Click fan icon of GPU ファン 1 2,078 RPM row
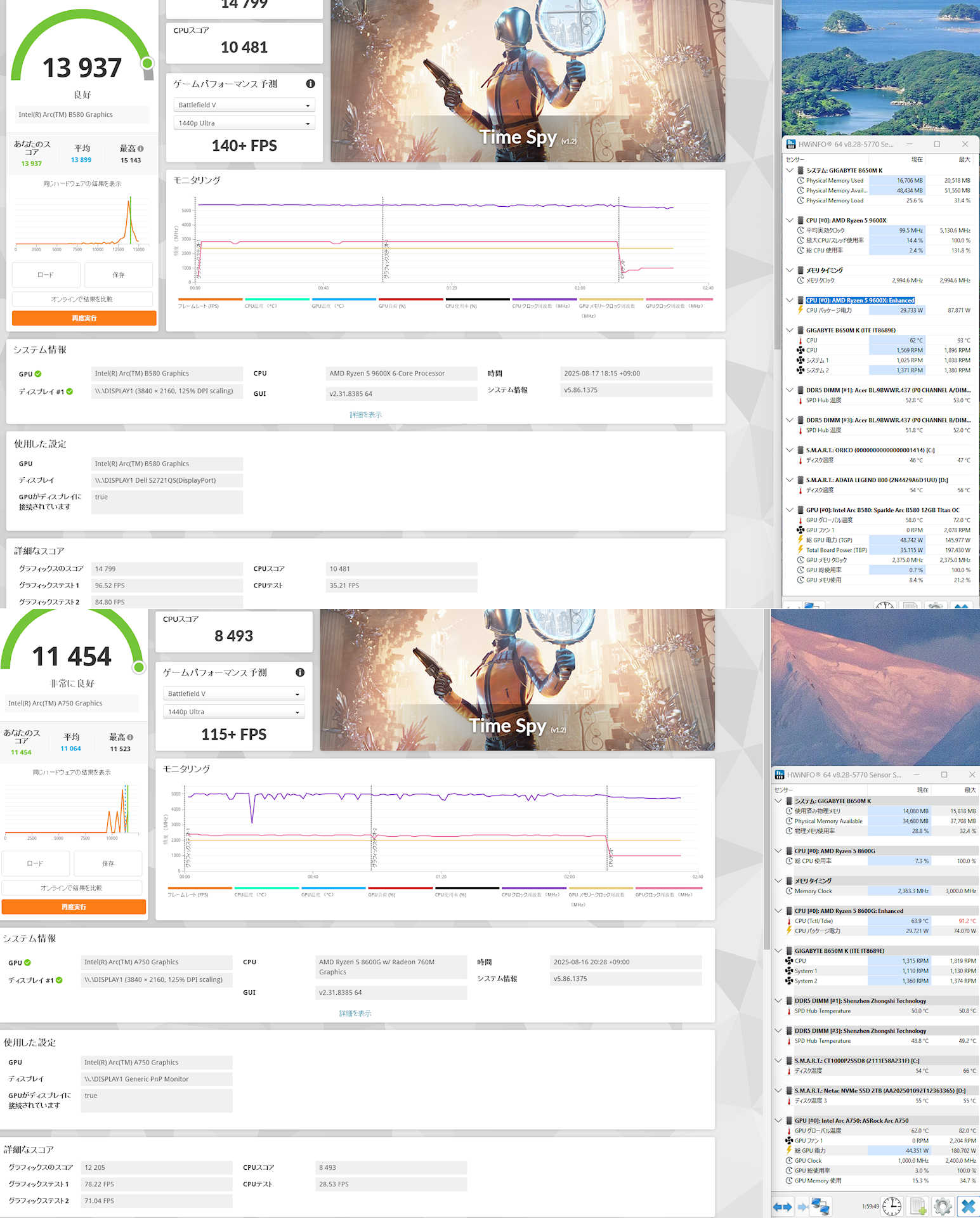Screen dimensions: 980x1218 click(x=800, y=530)
